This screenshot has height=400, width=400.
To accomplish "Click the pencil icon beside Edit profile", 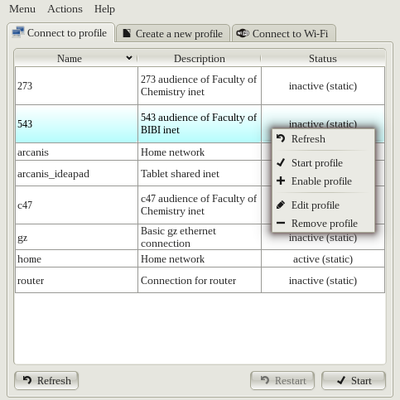I will [281, 205].
